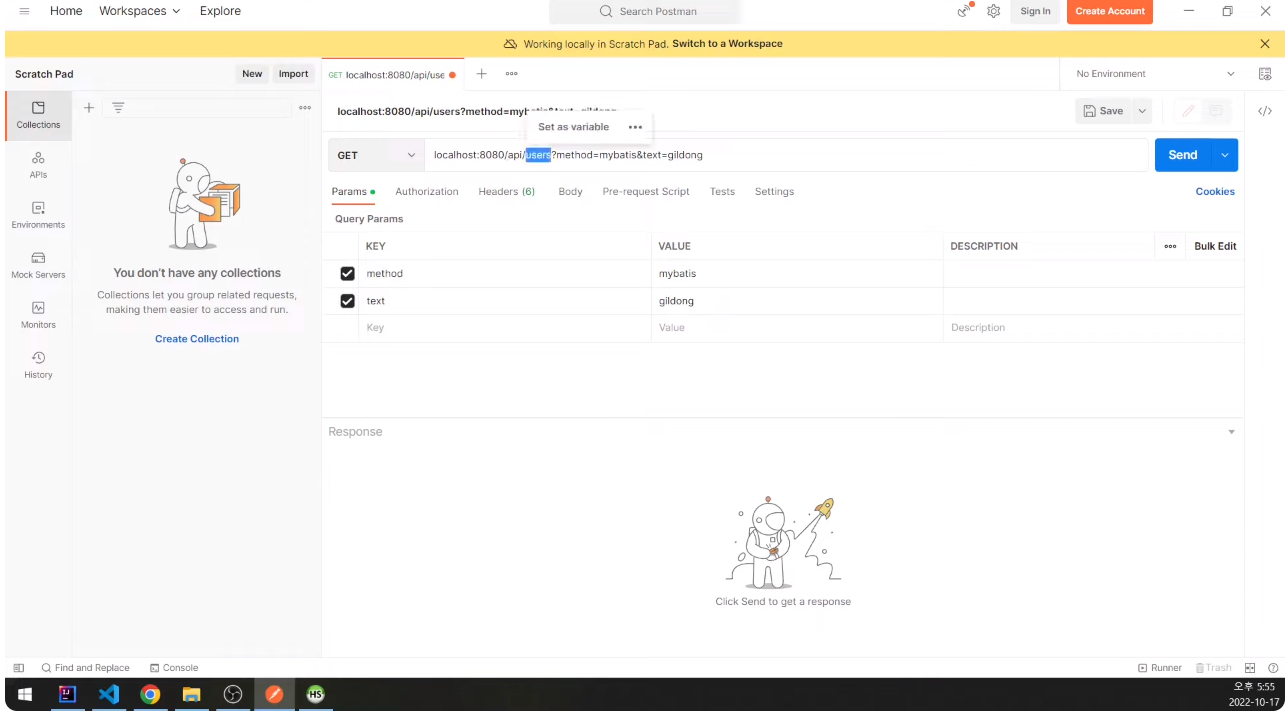Click the comments icon near Save
This screenshot has width=1287, height=711.
coord(1216,111)
